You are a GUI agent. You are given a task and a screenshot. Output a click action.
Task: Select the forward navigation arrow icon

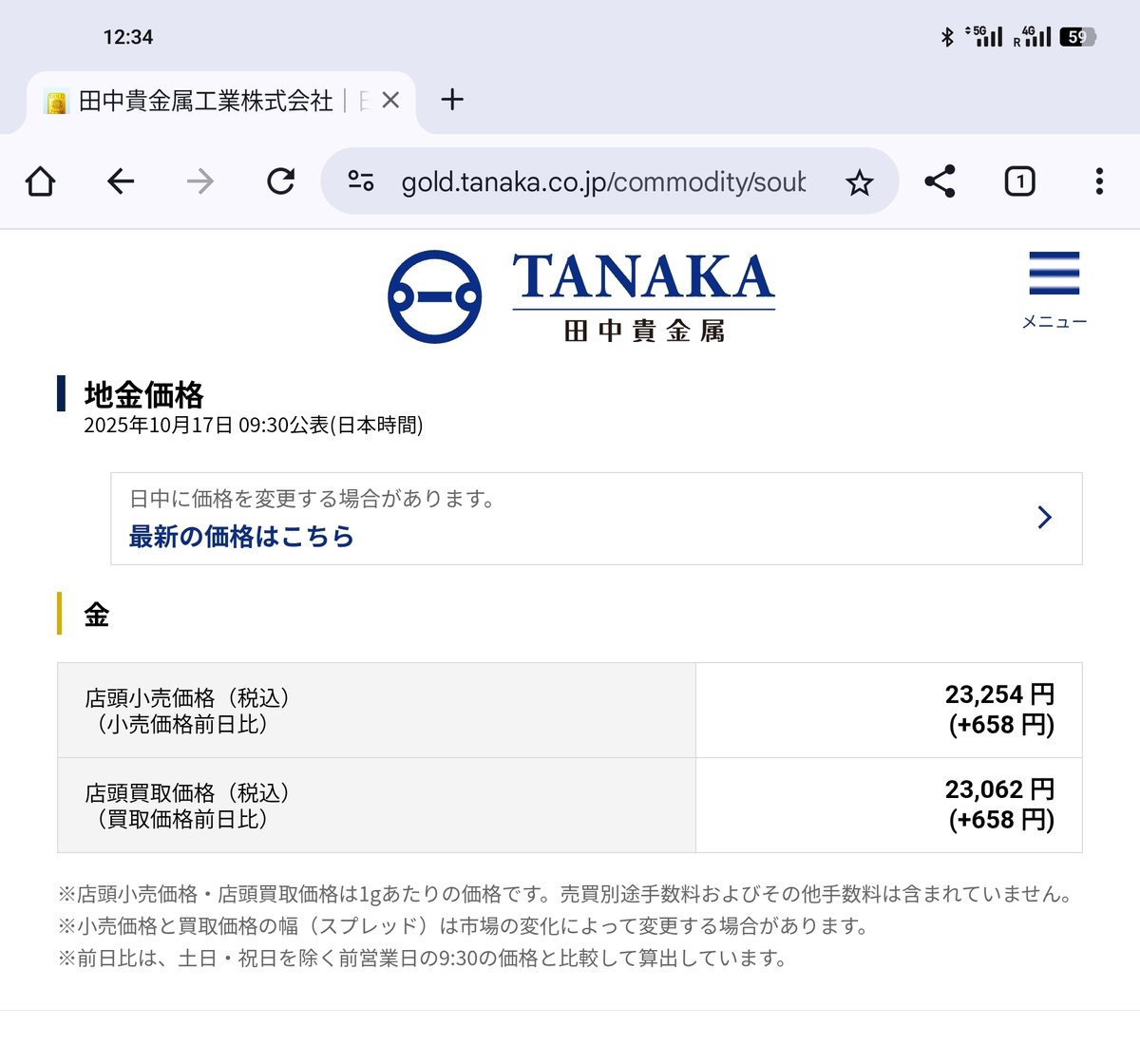click(x=199, y=181)
